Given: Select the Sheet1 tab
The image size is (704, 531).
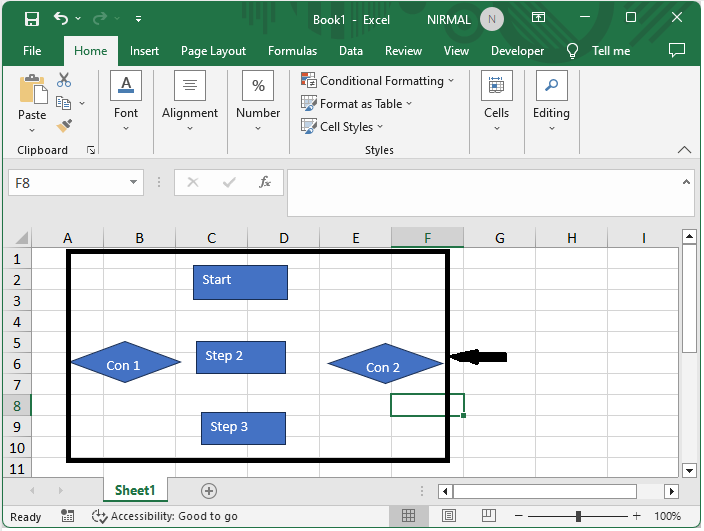Looking at the screenshot, I should coord(135,490).
